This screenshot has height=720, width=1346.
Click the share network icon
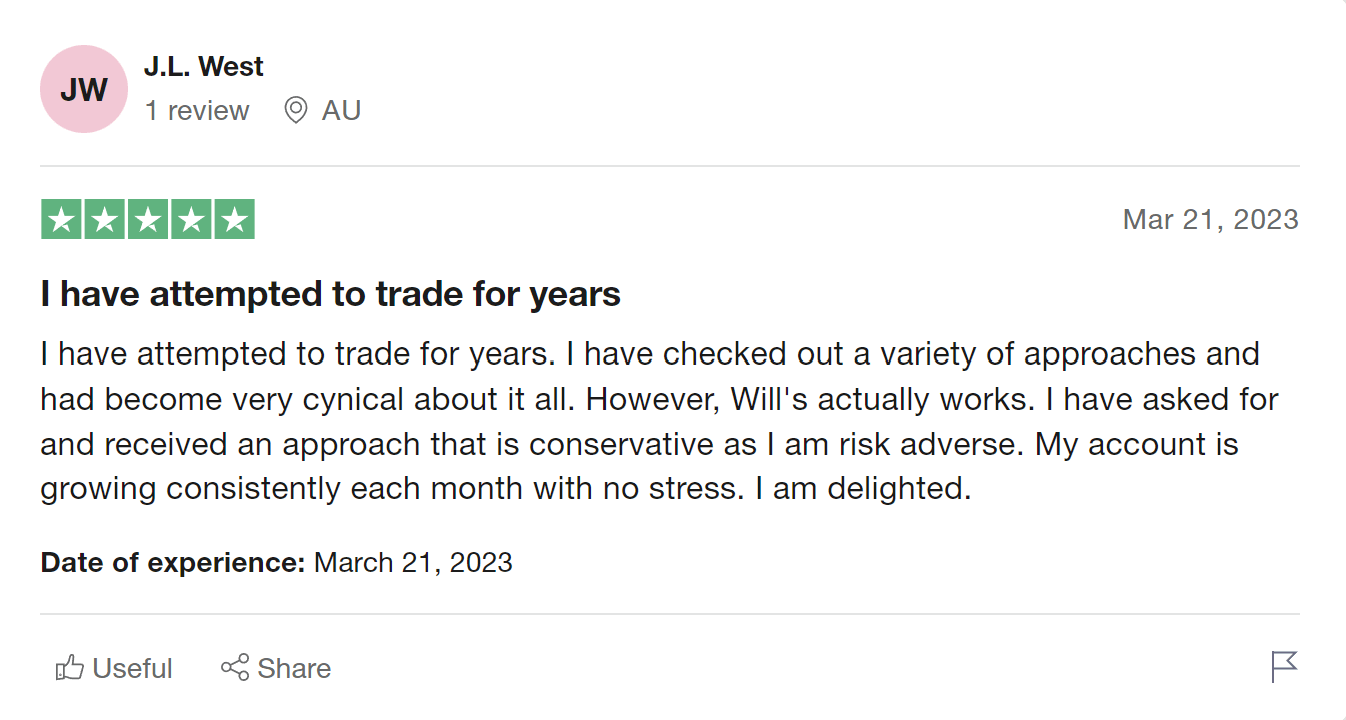coord(235,668)
